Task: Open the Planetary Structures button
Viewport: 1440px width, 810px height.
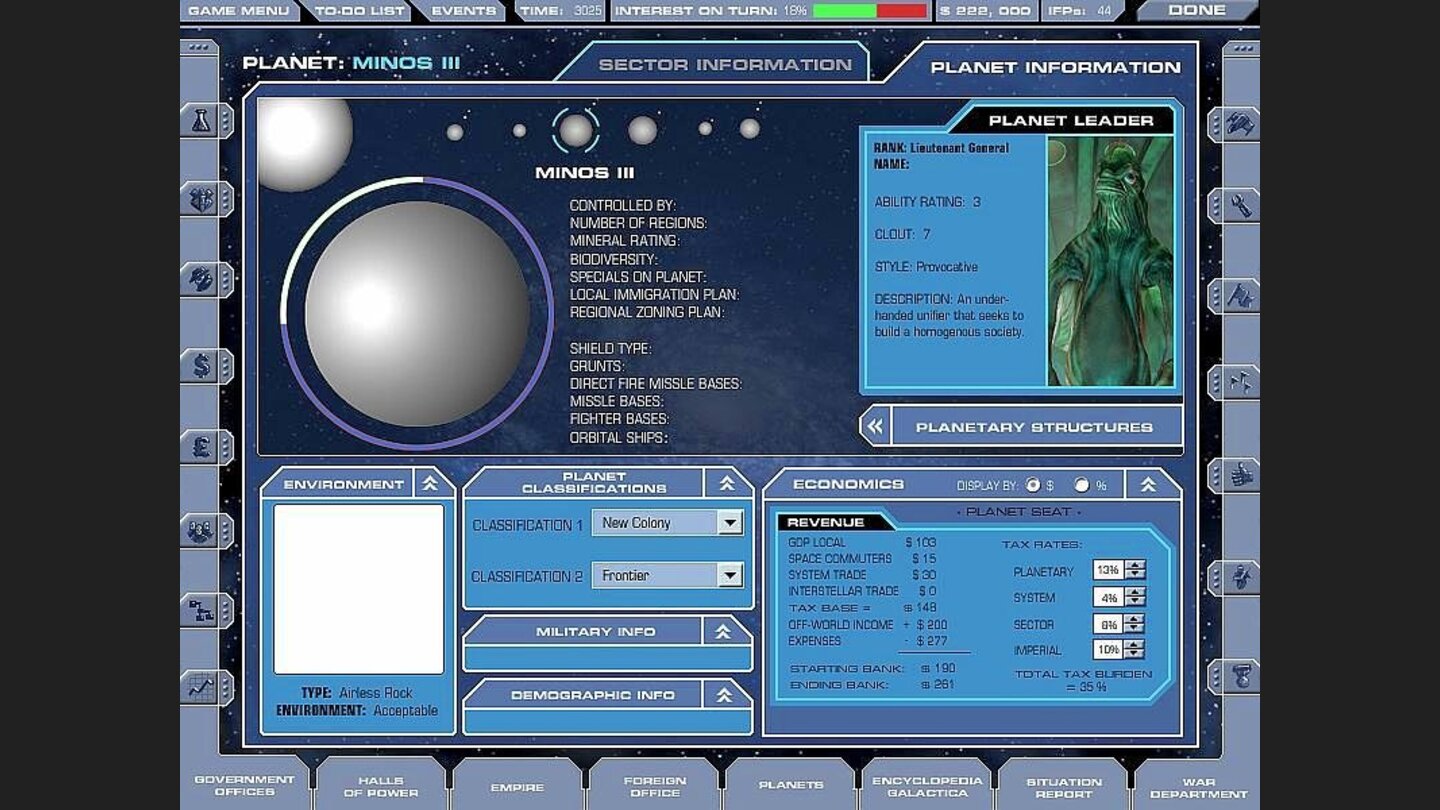Action: point(1021,427)
